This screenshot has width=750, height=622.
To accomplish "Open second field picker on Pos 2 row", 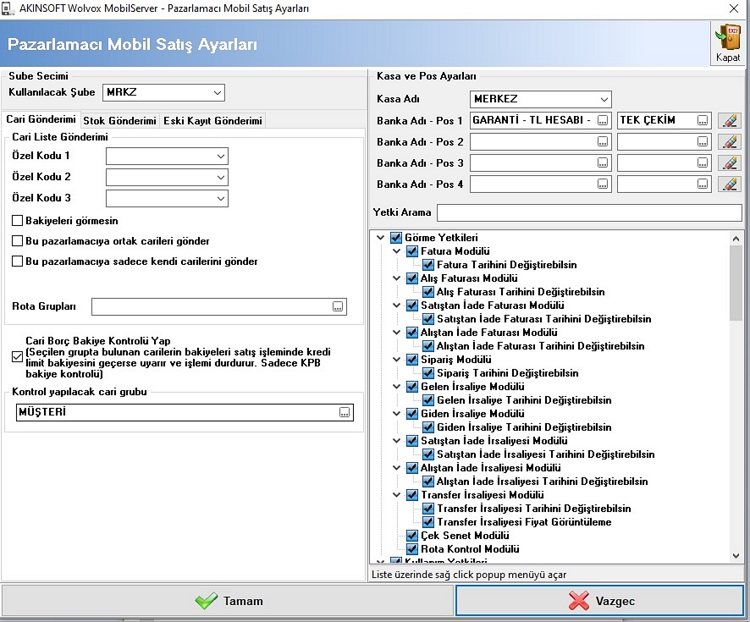I will pos(702,142).
